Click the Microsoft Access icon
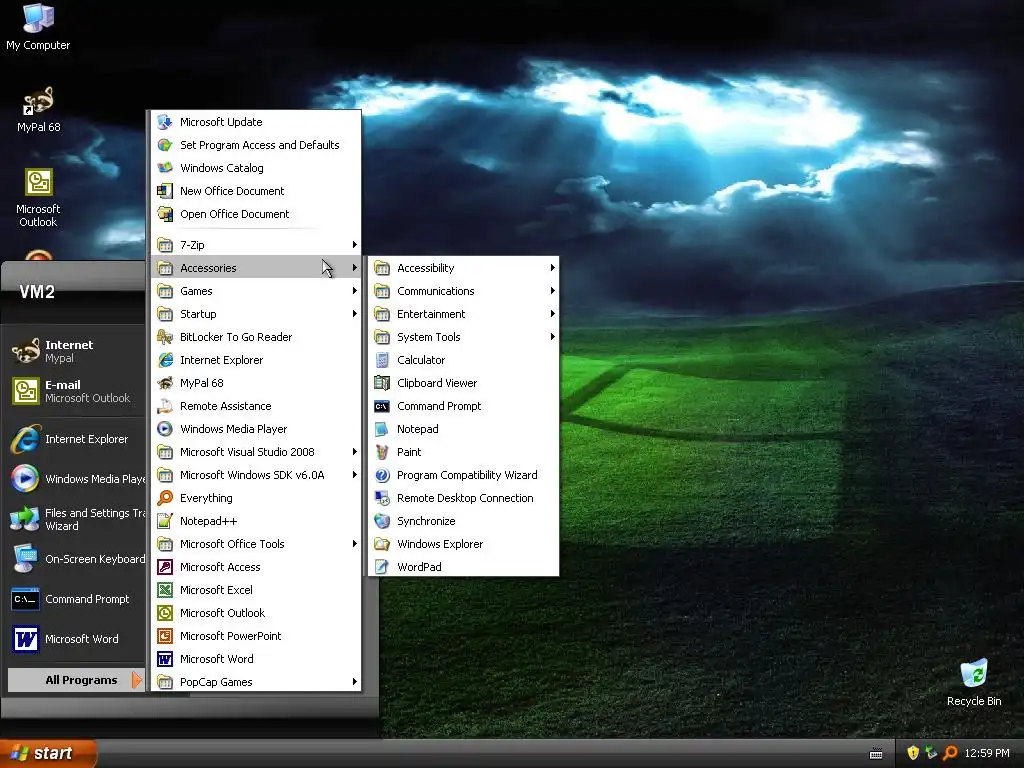This screenshot has width=1024, height=768. point(165,567)
